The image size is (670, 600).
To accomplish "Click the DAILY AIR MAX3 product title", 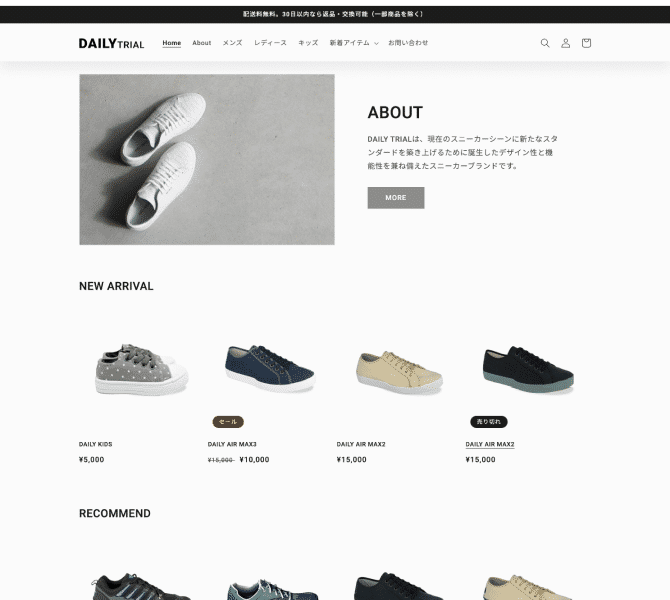I will pyautogui.click(x=232, y=444).
